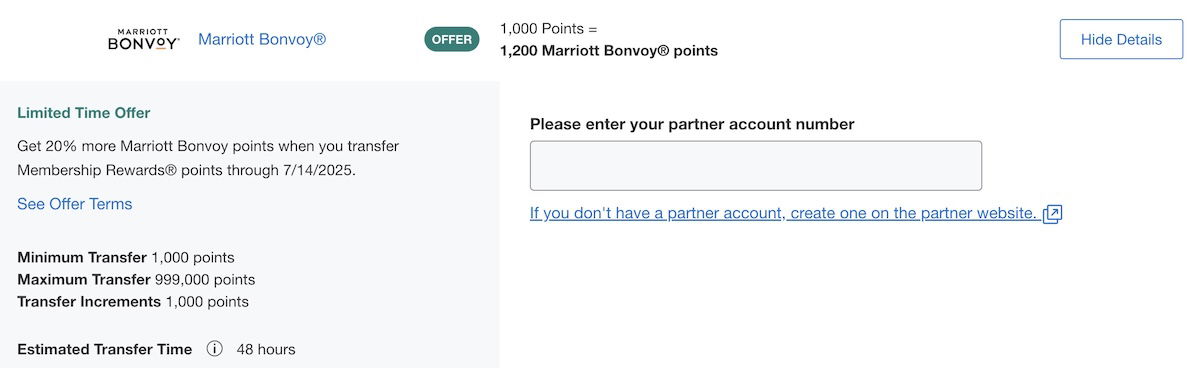Click the Estimated Transfer Time label

pos(104,349)
